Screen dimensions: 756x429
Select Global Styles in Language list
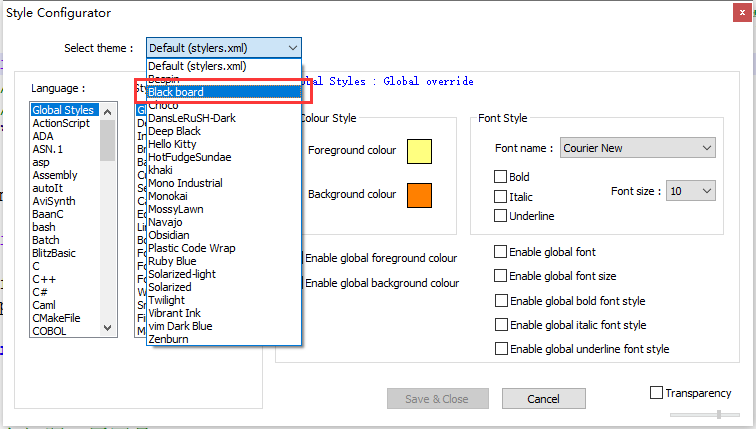click(x=65, y=110)
